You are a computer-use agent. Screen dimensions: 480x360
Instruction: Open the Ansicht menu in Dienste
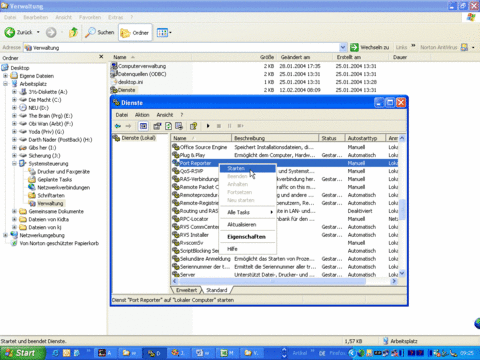165,115
